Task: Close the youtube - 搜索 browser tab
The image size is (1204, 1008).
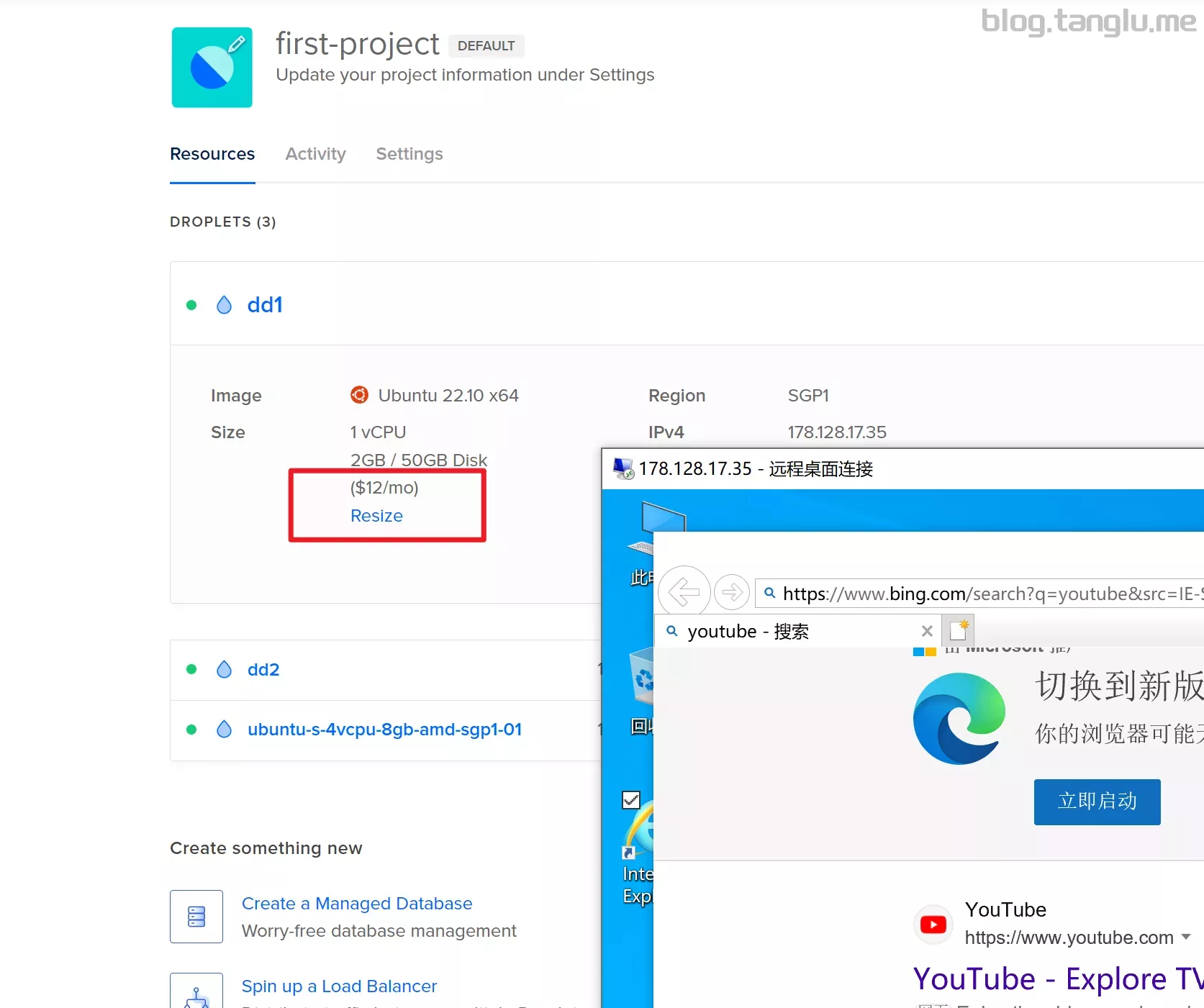Action: pyautogui.click(x=927, y=631)
